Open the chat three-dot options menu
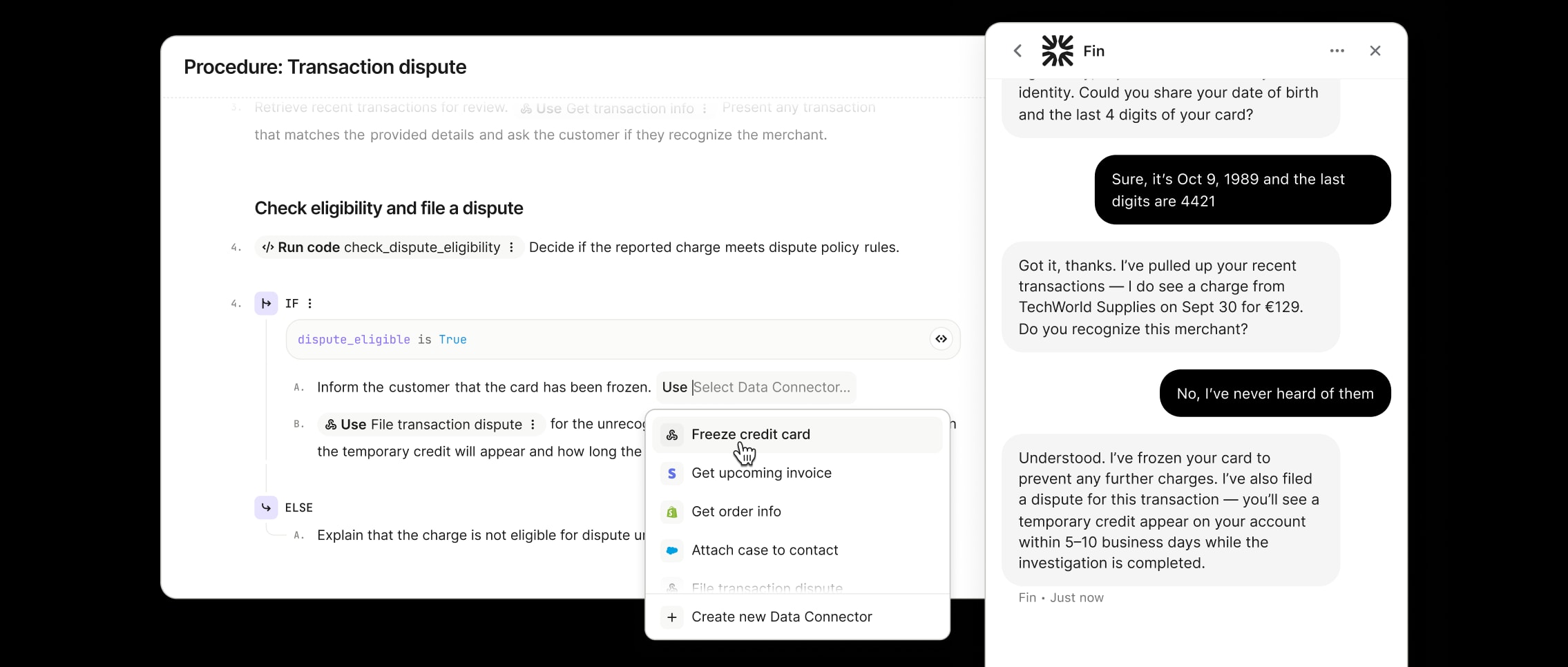The width and height of the screenshot is (1568, 667). [1337, 51]
